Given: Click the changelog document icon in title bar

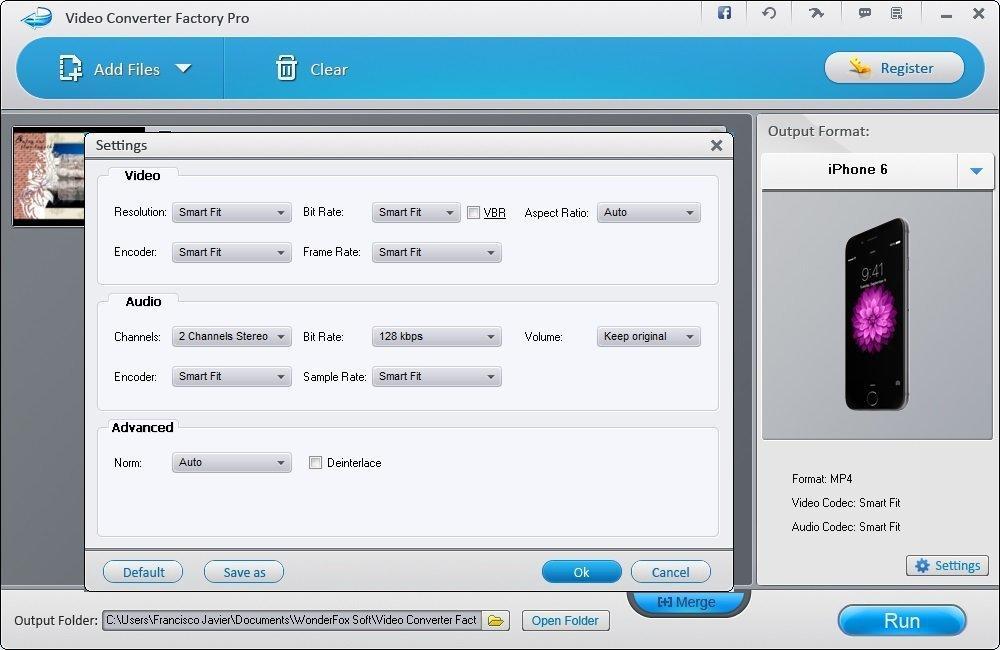Looking at the screenshot, I should tap(898, 13).
